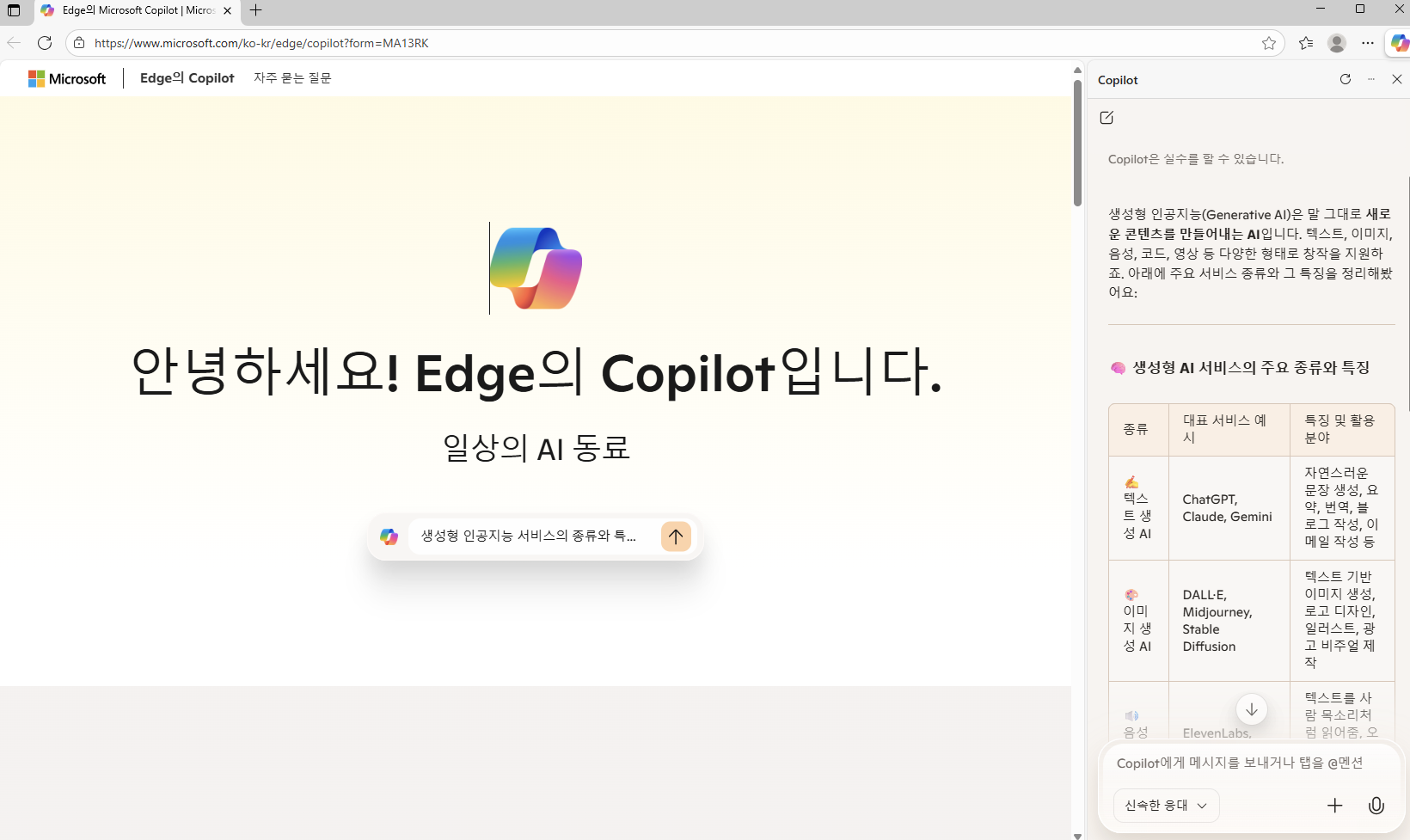The width and height of the screenshot is (1410, 840).
Task: Click the refresh icon in Copilot panel header
Action: click(1345, 79)
